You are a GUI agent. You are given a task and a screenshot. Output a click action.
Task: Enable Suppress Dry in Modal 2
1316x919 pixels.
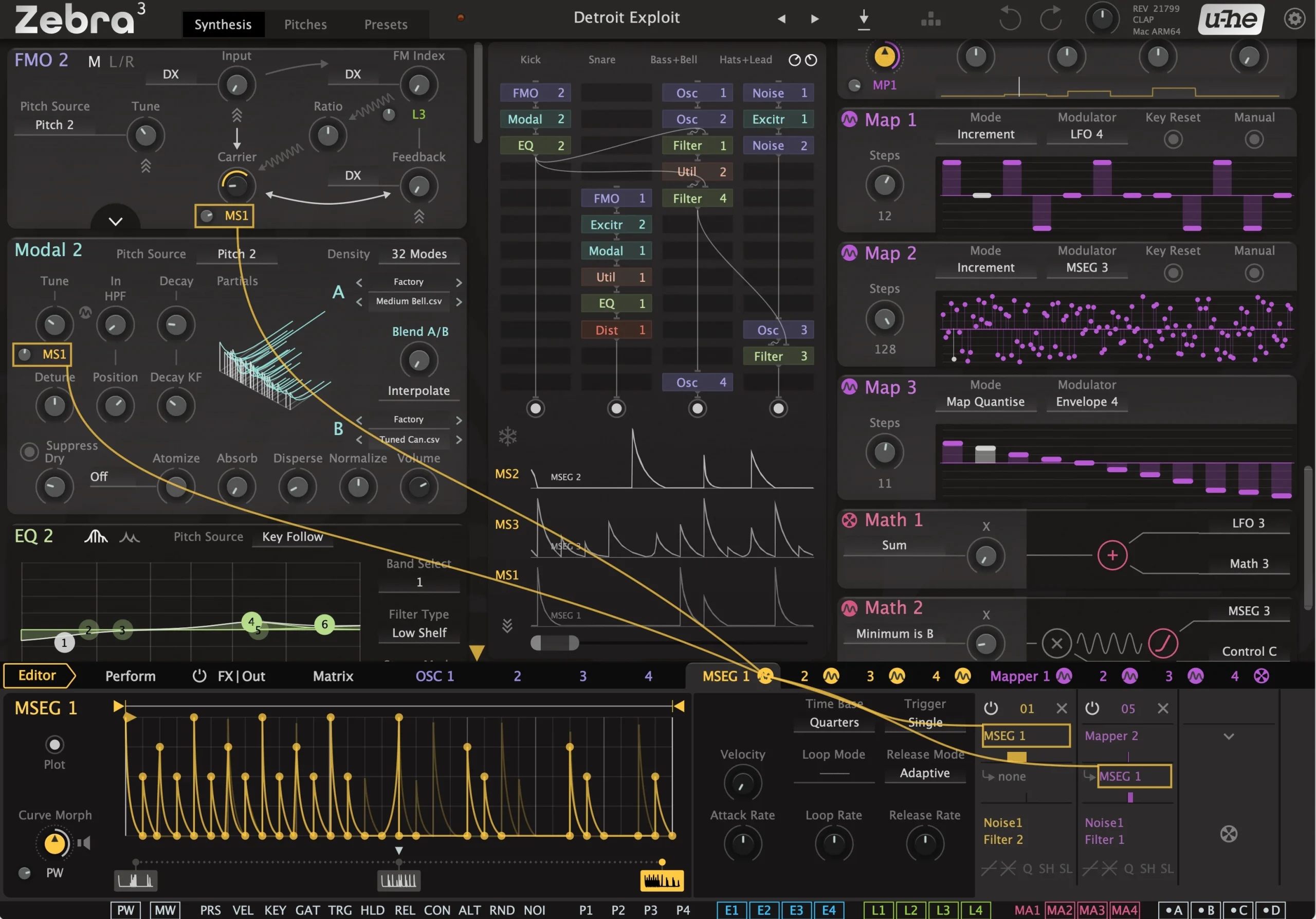29,452
